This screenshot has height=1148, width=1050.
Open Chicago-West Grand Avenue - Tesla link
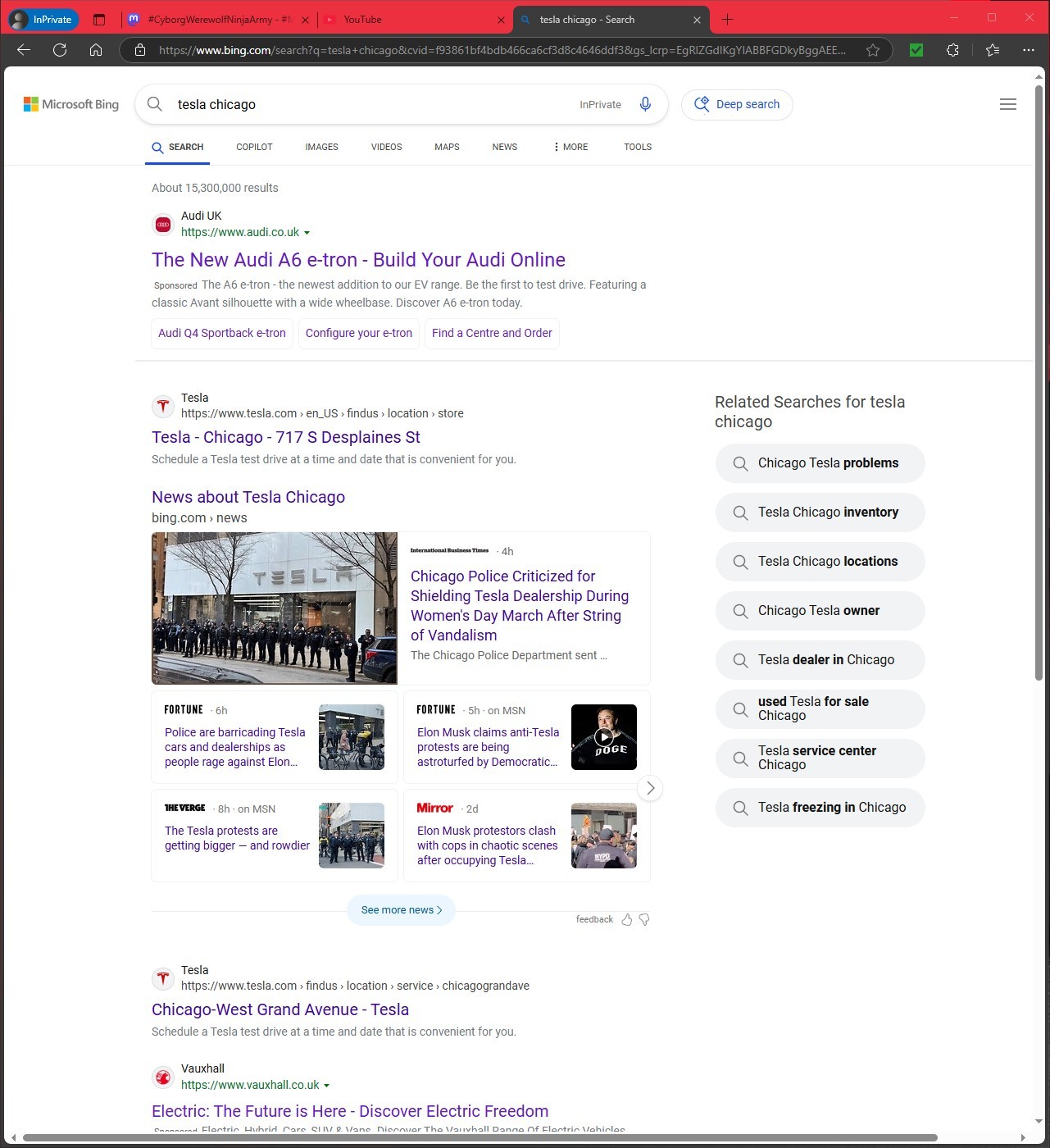(x=280, y=1009)
